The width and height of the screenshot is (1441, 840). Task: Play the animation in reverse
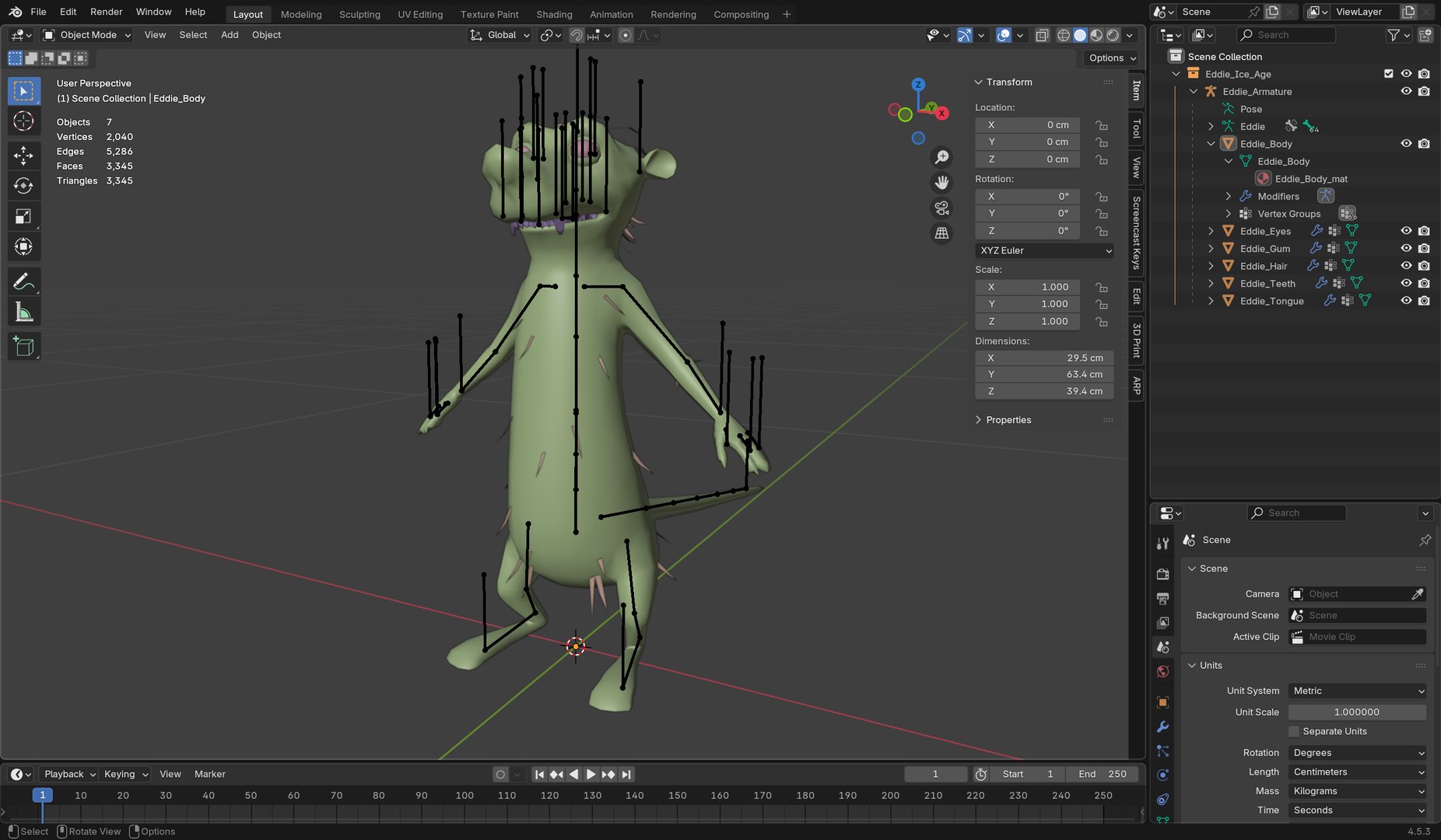(574, 774)
